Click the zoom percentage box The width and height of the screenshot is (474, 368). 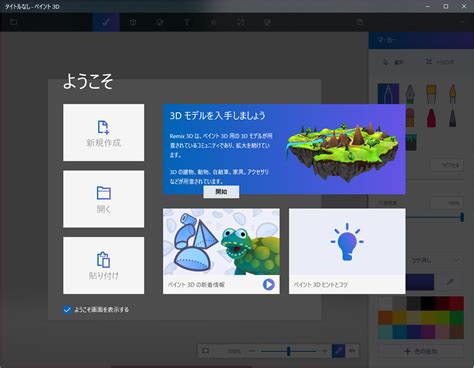233,351
